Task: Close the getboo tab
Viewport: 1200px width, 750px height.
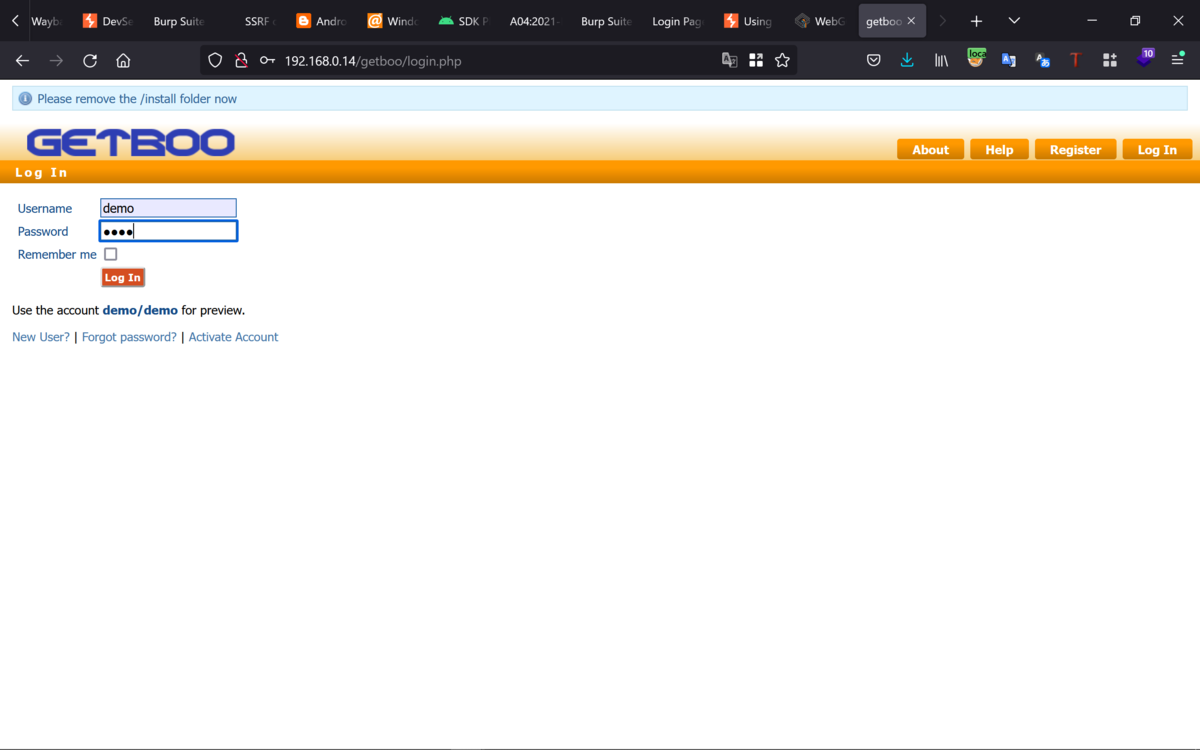Action: (911, 21)
